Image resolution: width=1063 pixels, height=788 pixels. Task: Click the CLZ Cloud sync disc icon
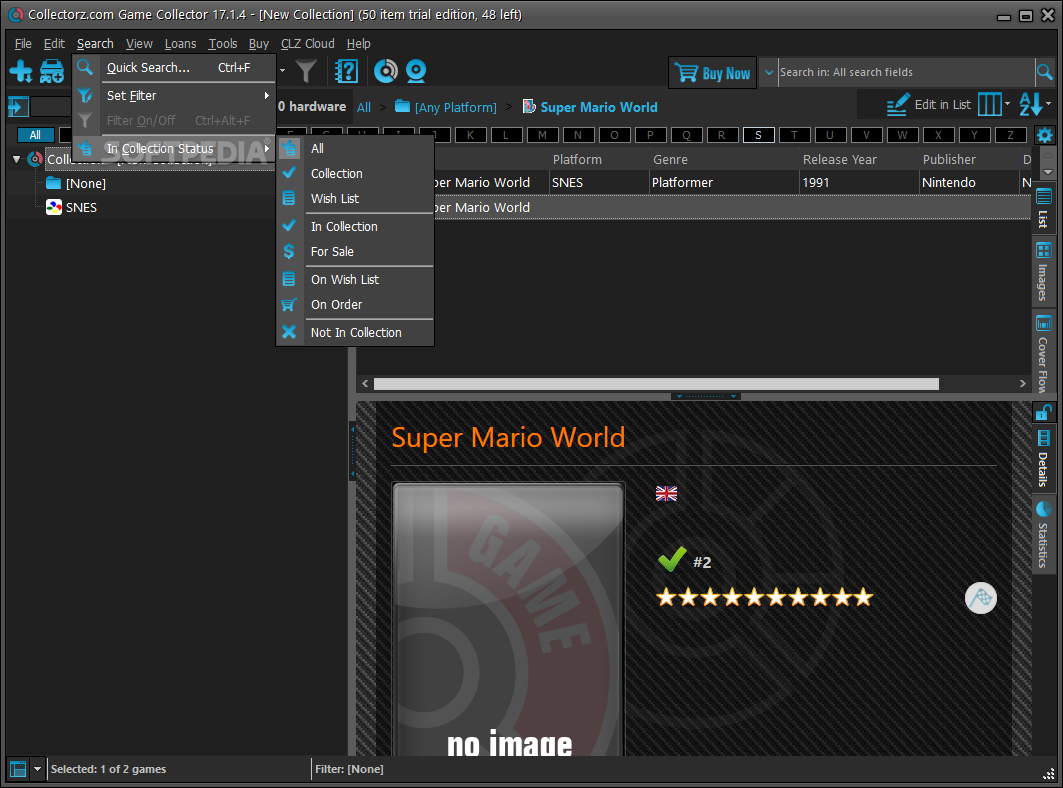coord(386,71)
